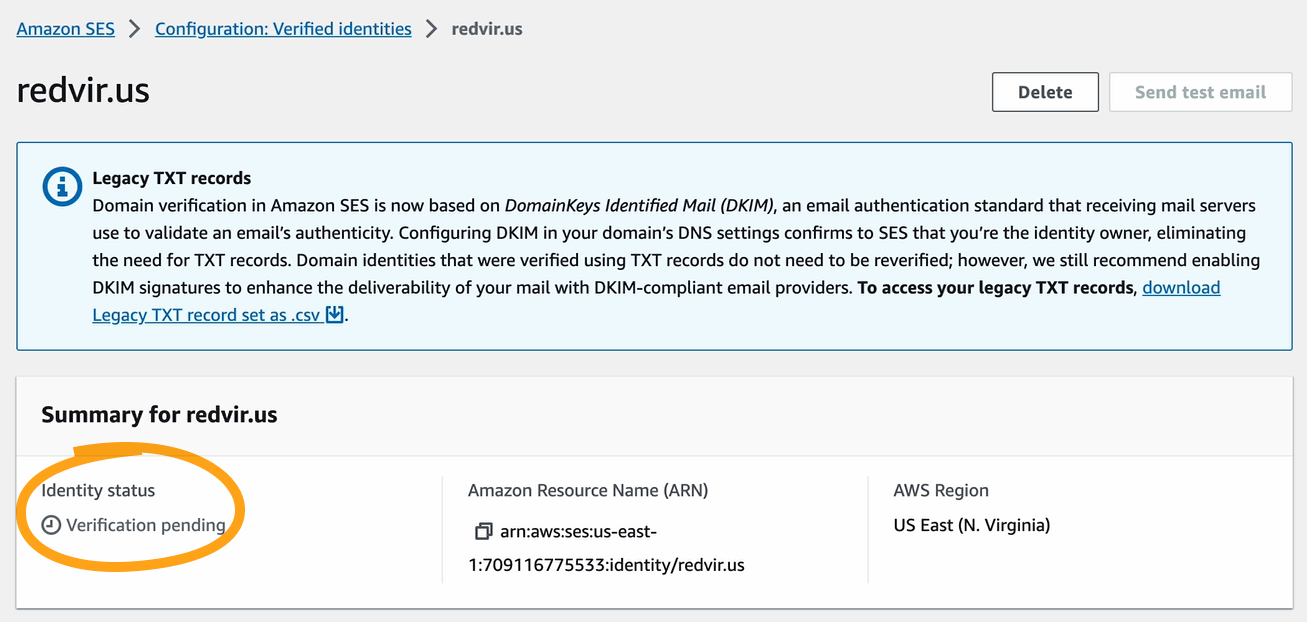This screenshot has height=622, width=1307.
Task: Open the Amazon SES breadcrumb link
Action: click(x=65, y=29)
